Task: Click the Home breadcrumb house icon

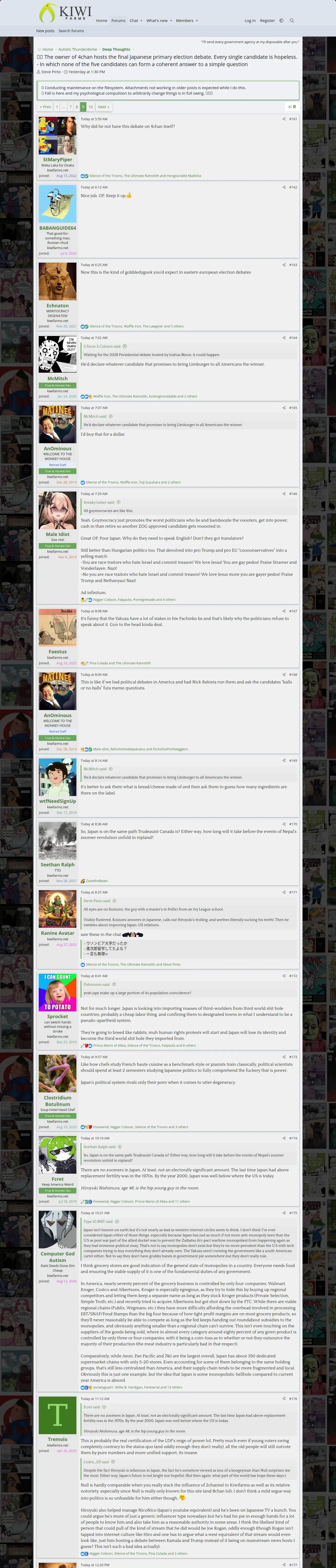Action: coord(39,49)
